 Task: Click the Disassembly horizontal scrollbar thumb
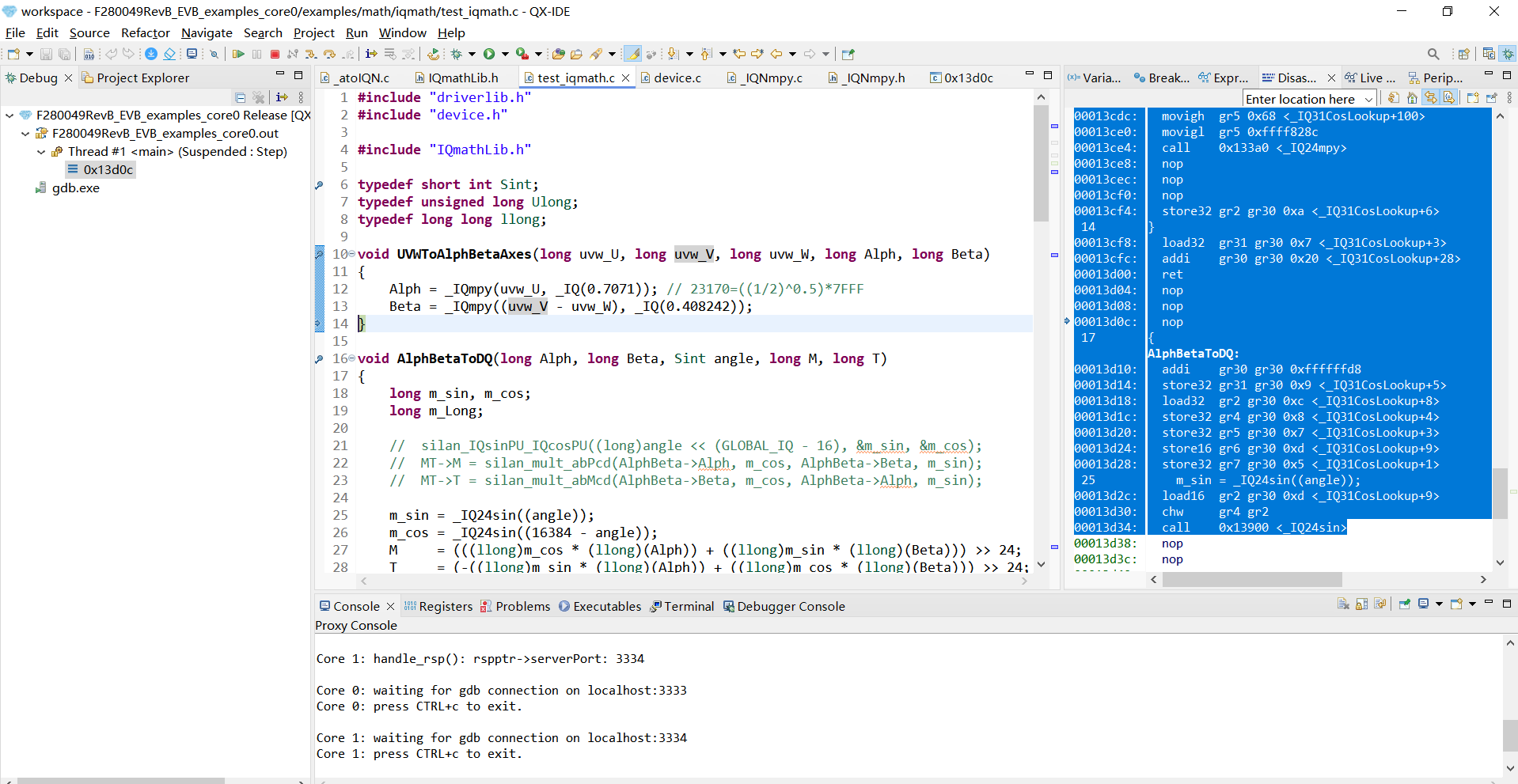pyautogui.click(x=1252, y=580)
